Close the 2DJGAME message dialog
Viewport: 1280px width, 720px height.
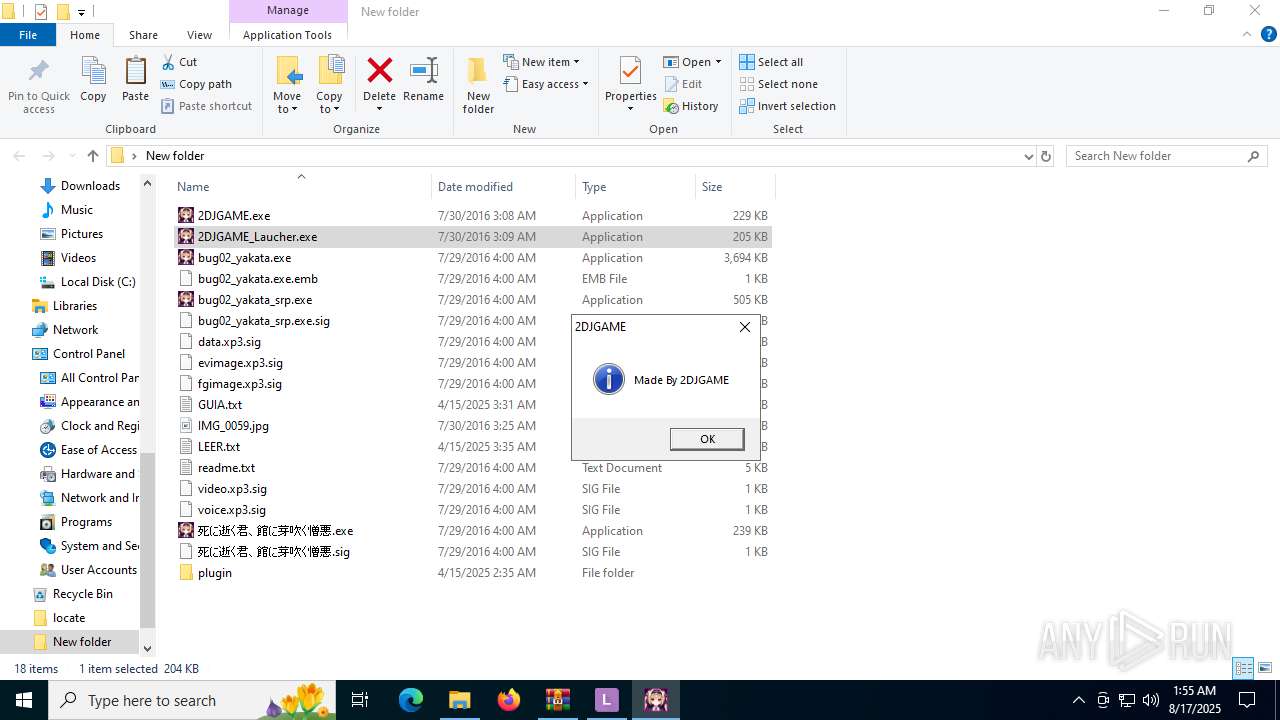point(744,327)
